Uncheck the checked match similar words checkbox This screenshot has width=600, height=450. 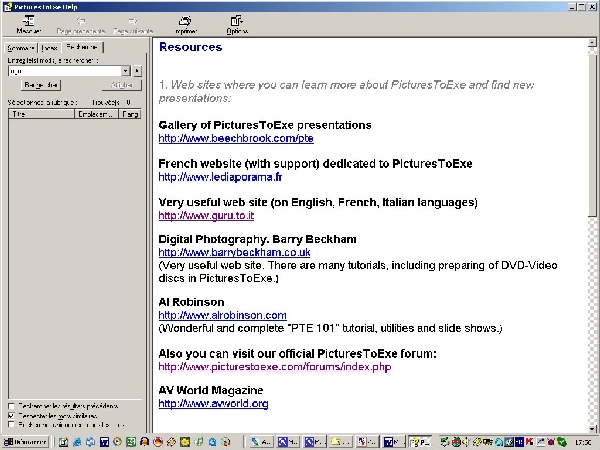point(11,416)
